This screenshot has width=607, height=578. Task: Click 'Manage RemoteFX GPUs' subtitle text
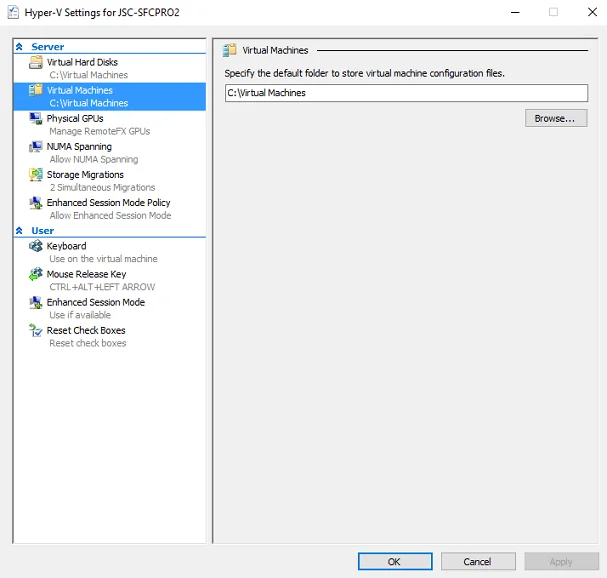click(x=99, y=131)
